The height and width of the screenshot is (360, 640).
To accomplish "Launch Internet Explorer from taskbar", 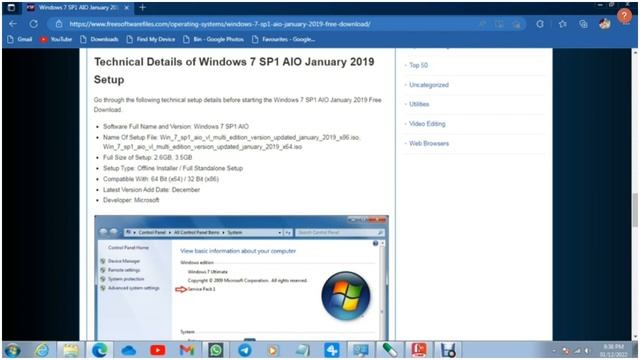I will tap(41, 350).
